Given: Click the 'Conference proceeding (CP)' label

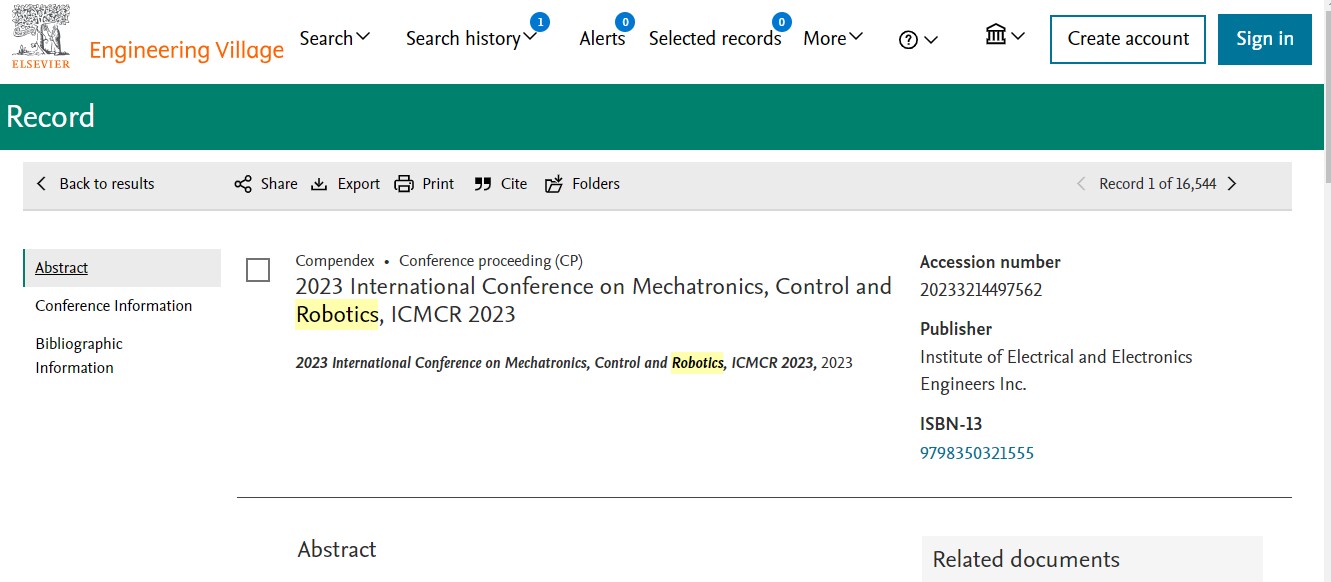Looking at the screenshot, I should pyautogui.click(x=491, y=261).
